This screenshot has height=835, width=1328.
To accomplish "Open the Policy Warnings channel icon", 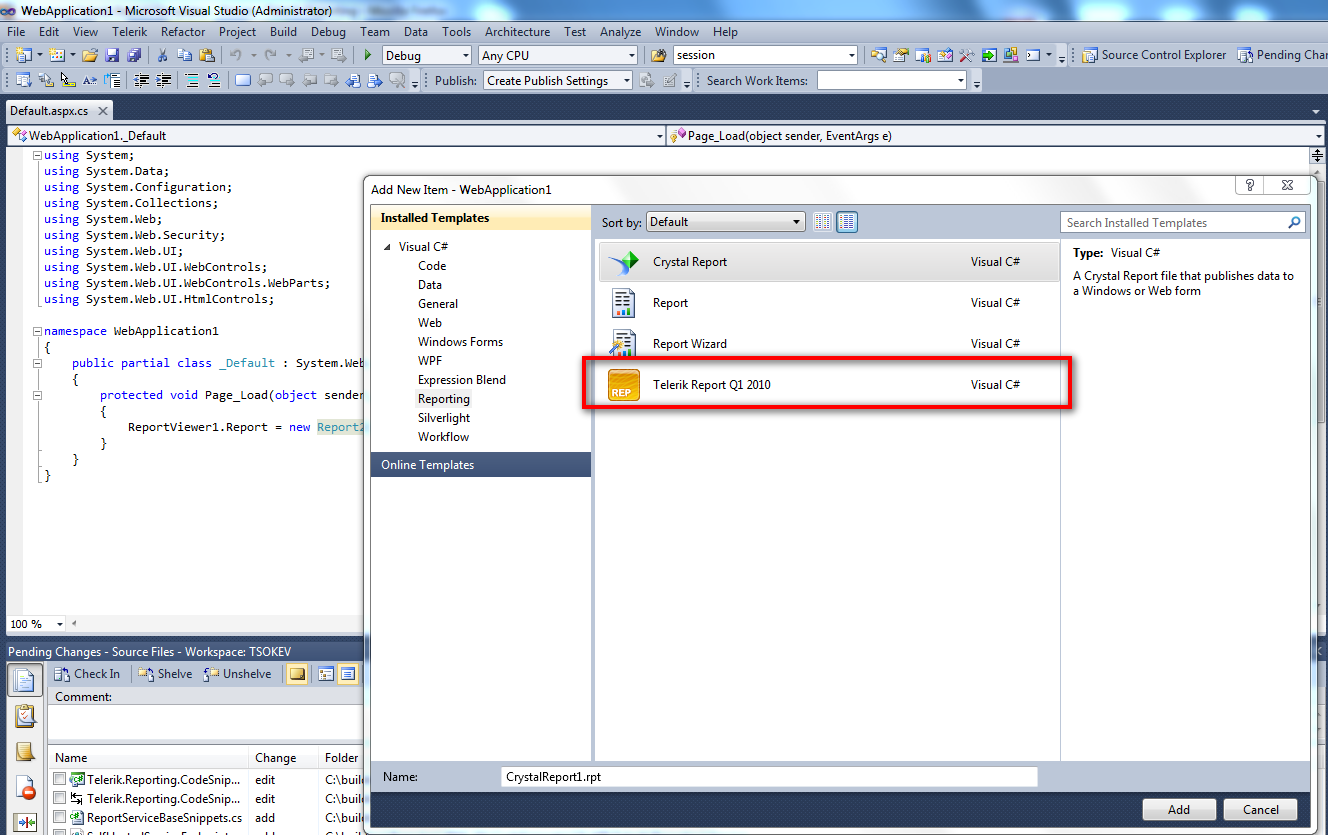I will point(26,790).
